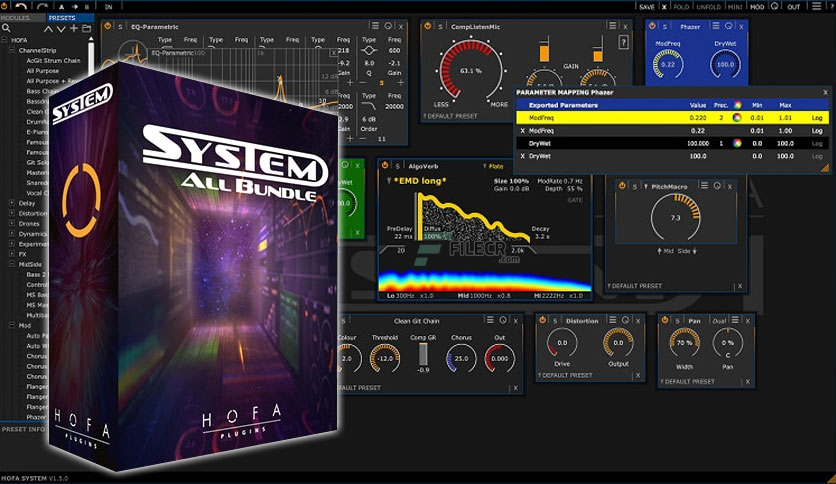
Task: Expand the Dynamics preset folder
Action: 12,233
